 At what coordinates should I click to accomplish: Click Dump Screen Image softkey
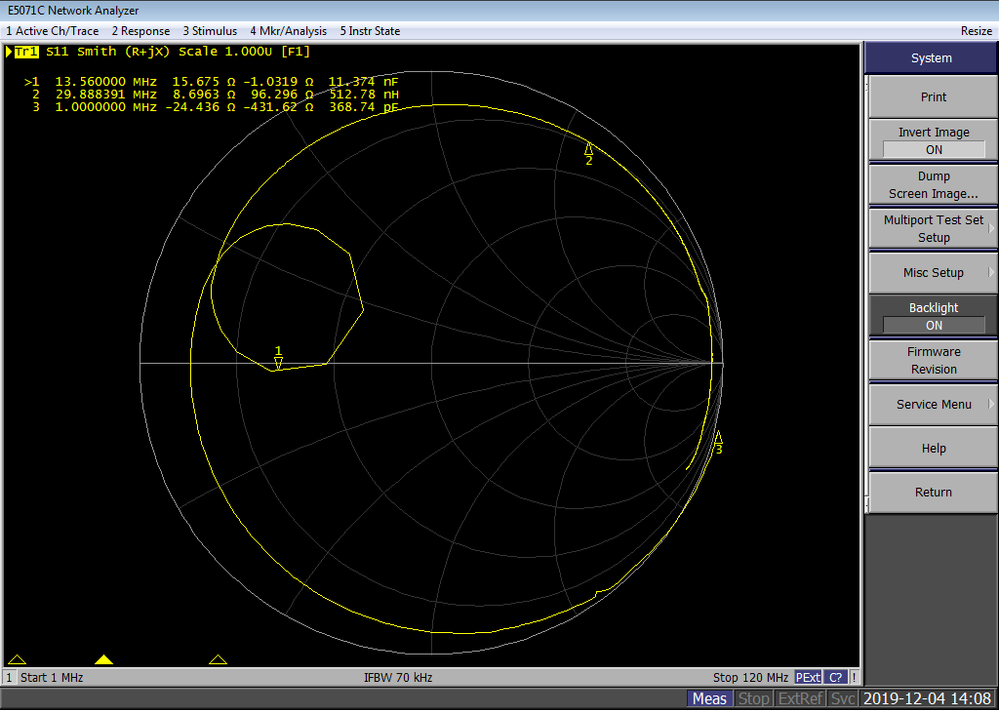tap(933, 185)
